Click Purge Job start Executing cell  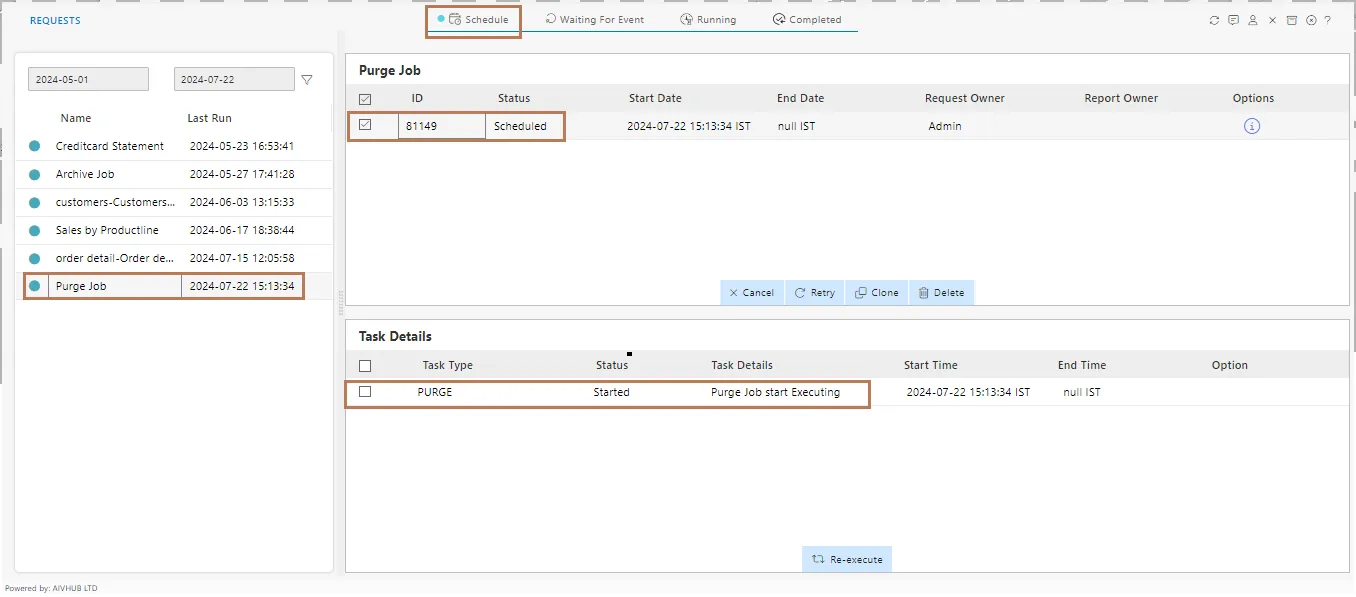point(775,392)
